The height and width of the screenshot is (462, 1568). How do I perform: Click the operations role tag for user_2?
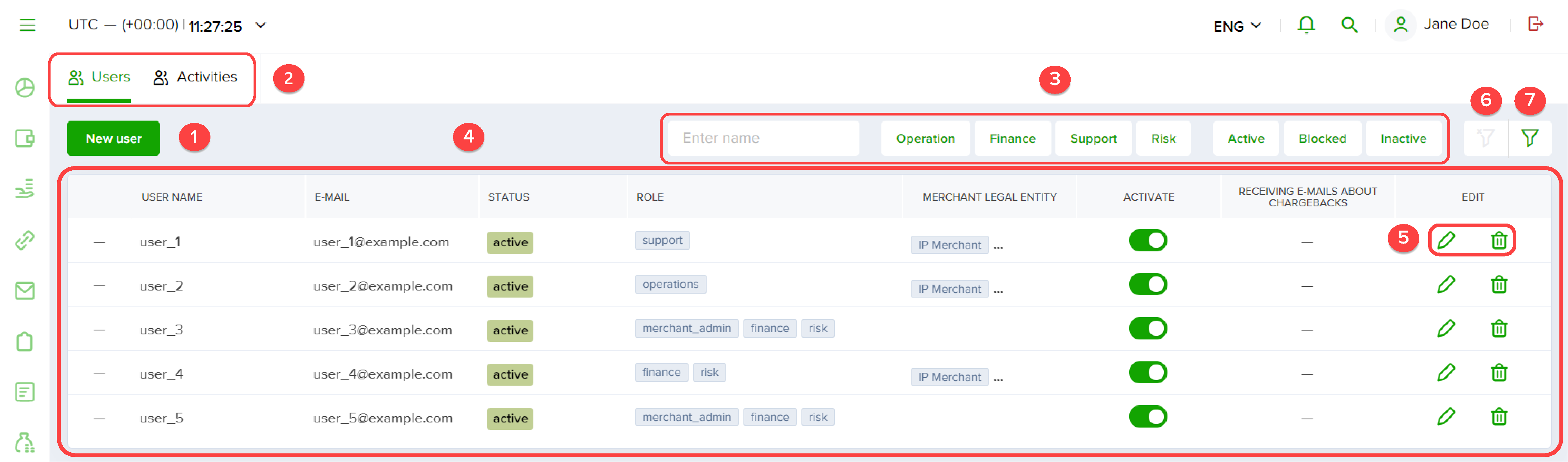coord(670,284)
